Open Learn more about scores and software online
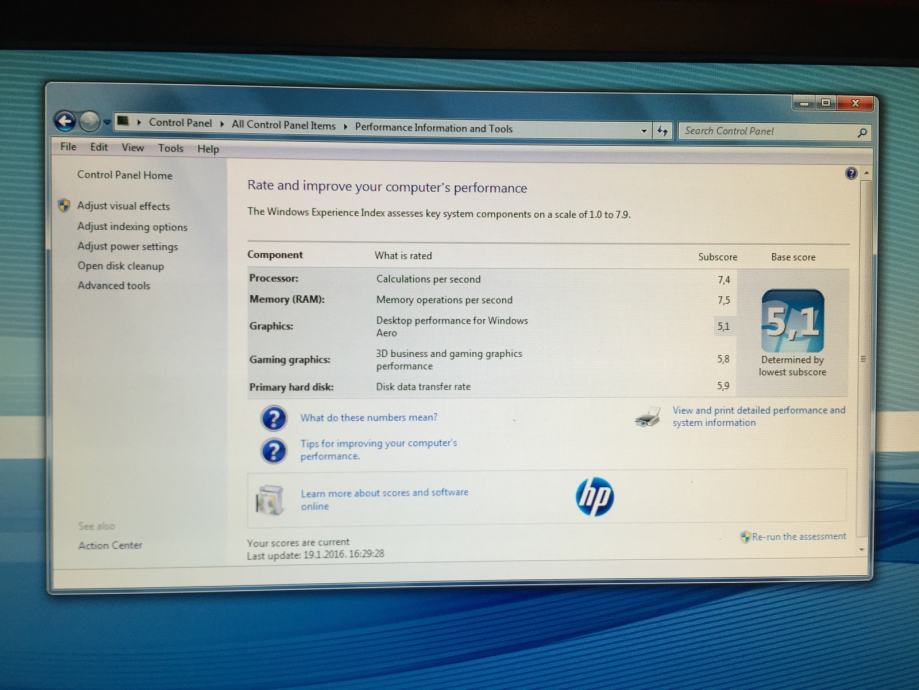This screenshot has width=919, height=690. (x=384, y=499)
